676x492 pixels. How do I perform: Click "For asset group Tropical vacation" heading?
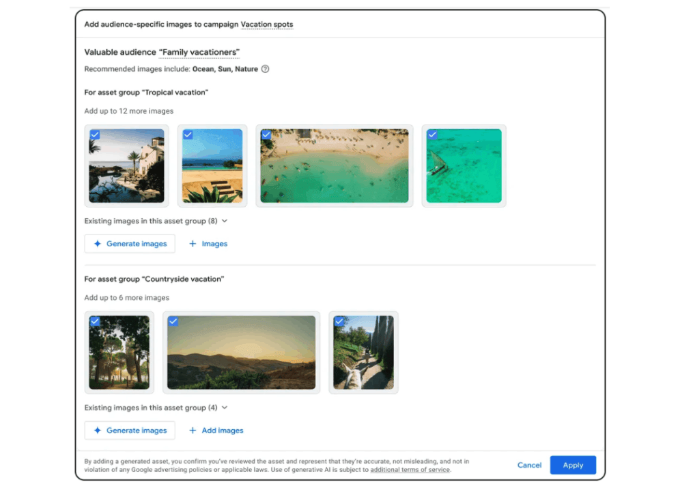(x=146, y=92)
